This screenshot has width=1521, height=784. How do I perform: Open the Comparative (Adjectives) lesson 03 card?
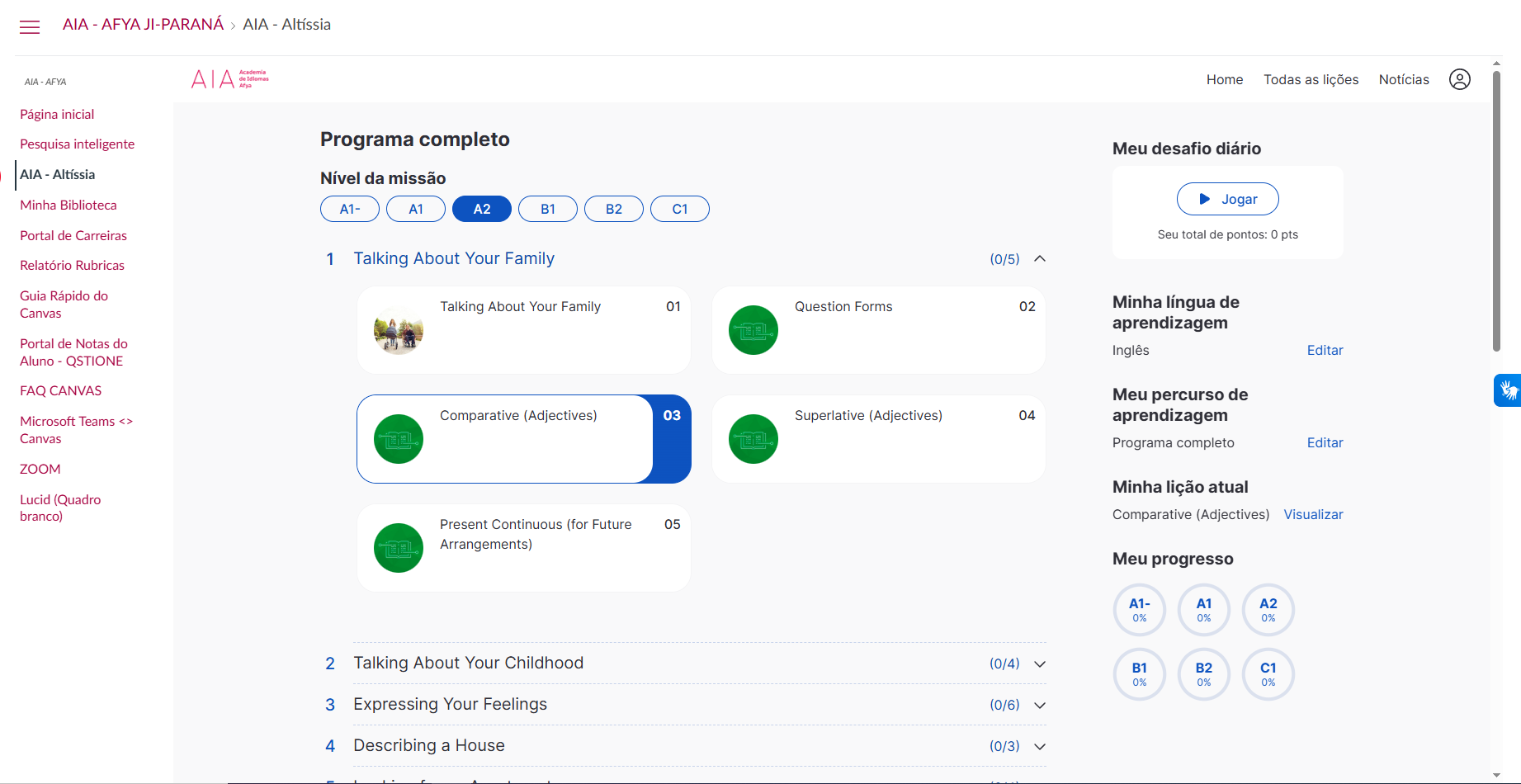(524, 439)
